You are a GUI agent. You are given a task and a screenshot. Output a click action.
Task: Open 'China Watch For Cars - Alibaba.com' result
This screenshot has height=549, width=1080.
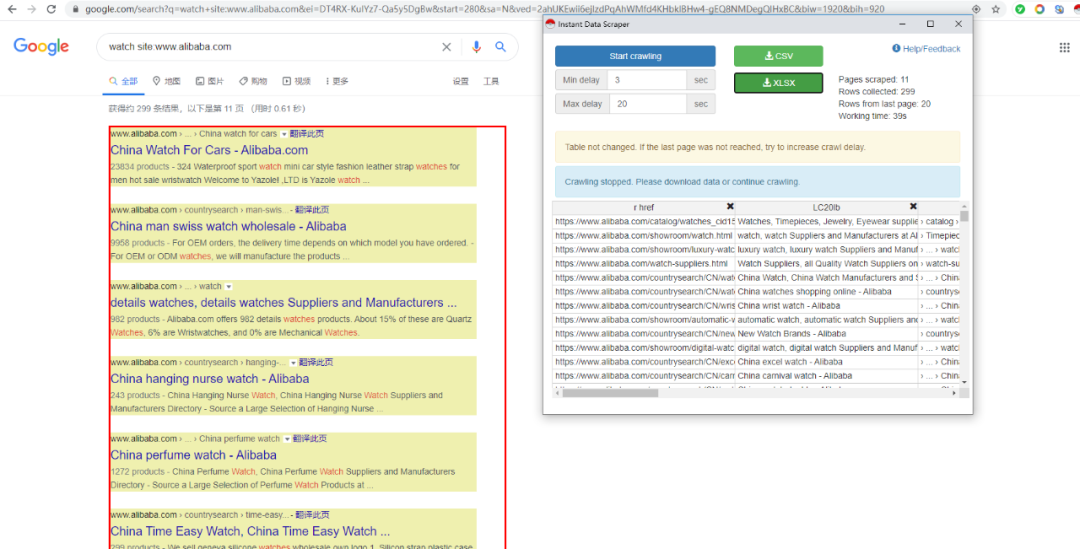point(209,150)
